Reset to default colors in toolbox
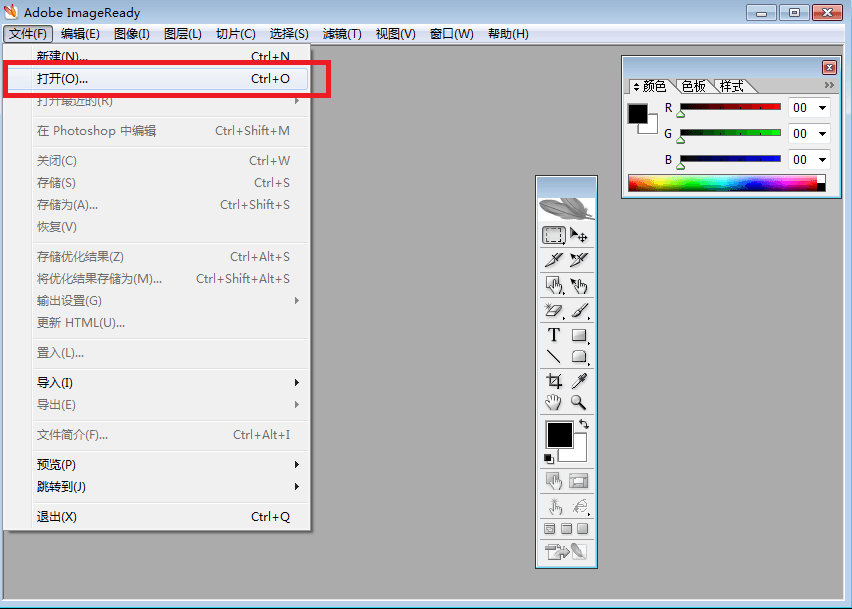The image size is (852, 609). click(x=549, y=459)
